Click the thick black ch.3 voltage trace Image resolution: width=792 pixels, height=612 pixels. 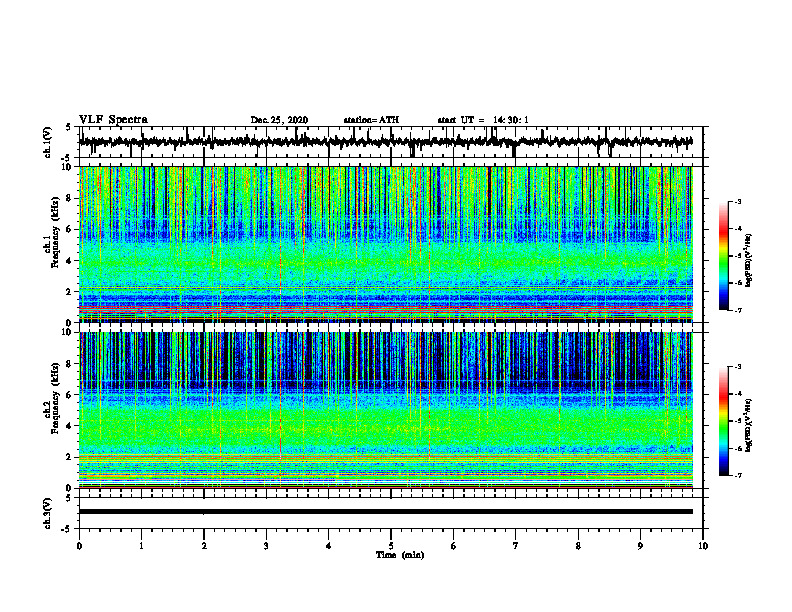click(x=386, y=512)
